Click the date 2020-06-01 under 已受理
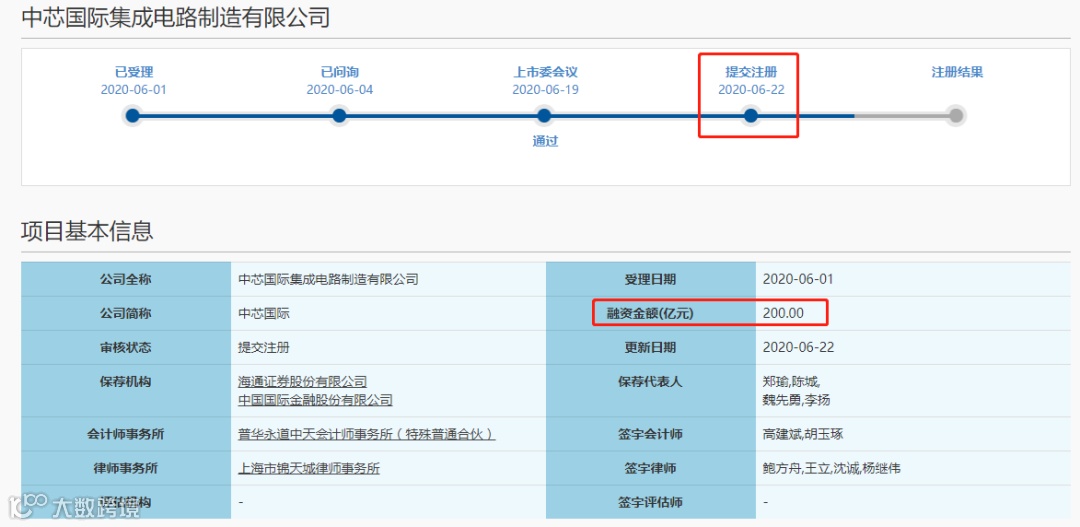Screen dimensions: 1080x527 pyautogui.click(x=134, y=90)
